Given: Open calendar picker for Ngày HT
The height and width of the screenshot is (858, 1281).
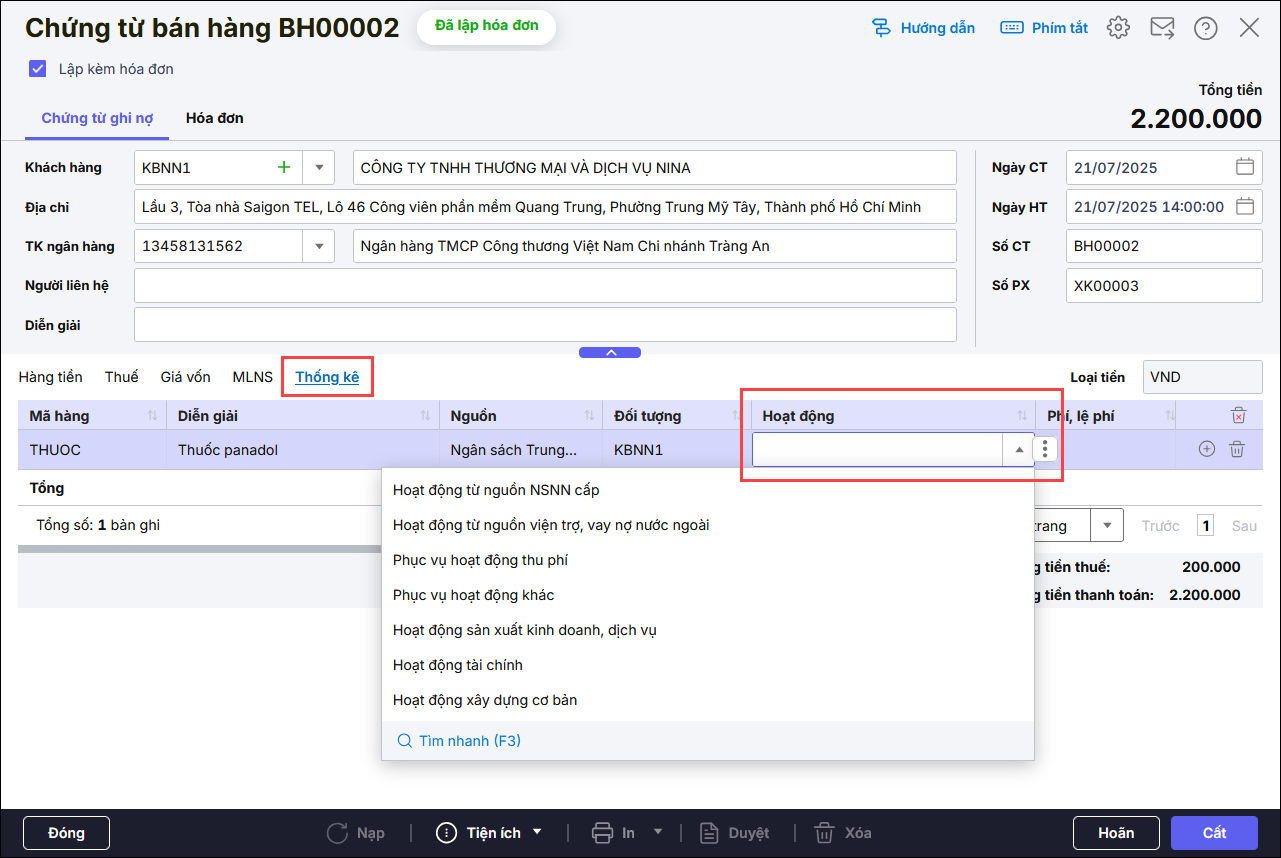Looking at the screenshot, I should point(1245,207).
